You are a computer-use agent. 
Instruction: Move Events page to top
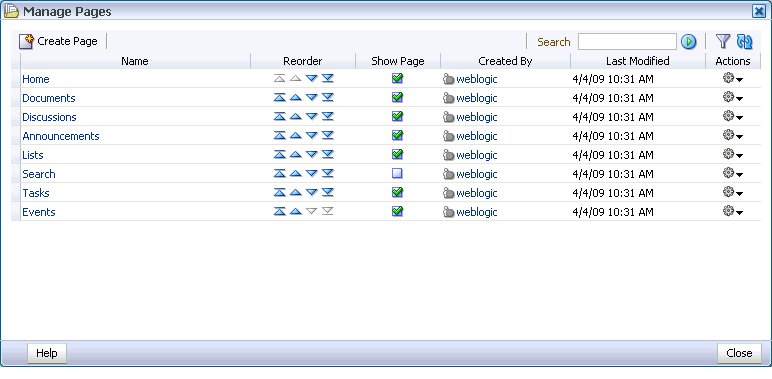click(x=280, y=212)
